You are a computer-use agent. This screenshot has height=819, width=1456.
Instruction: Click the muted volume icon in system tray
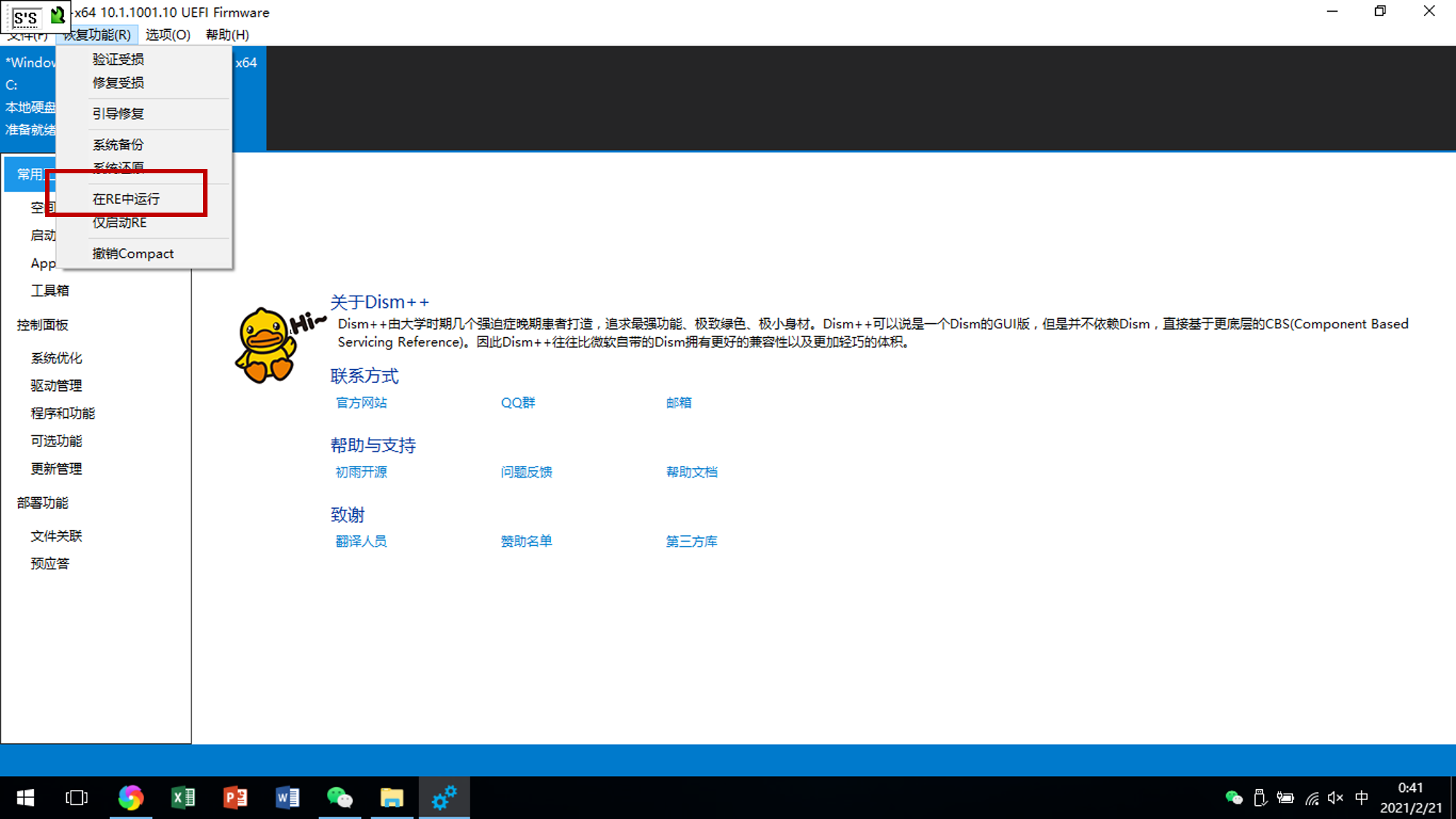1335,798
